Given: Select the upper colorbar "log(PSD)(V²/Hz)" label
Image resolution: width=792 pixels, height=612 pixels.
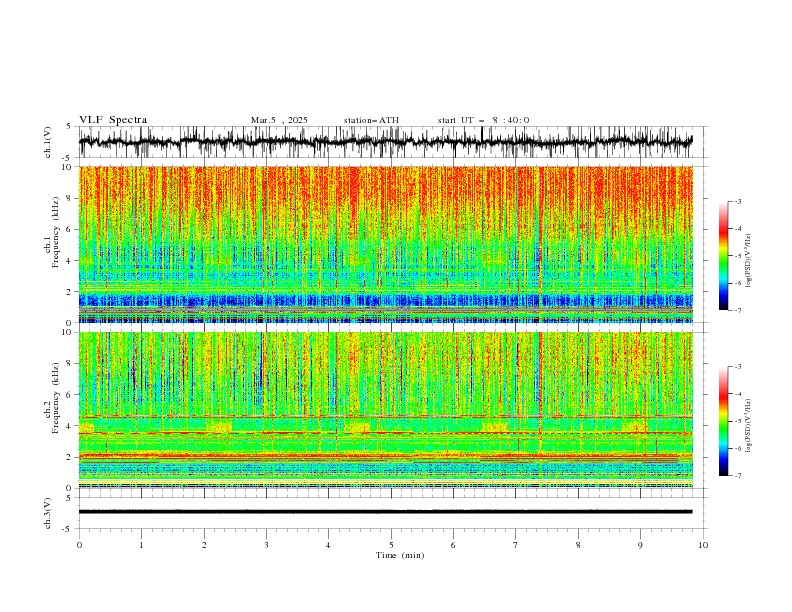Looking at the screenshot, I should [x=748, y=261].
